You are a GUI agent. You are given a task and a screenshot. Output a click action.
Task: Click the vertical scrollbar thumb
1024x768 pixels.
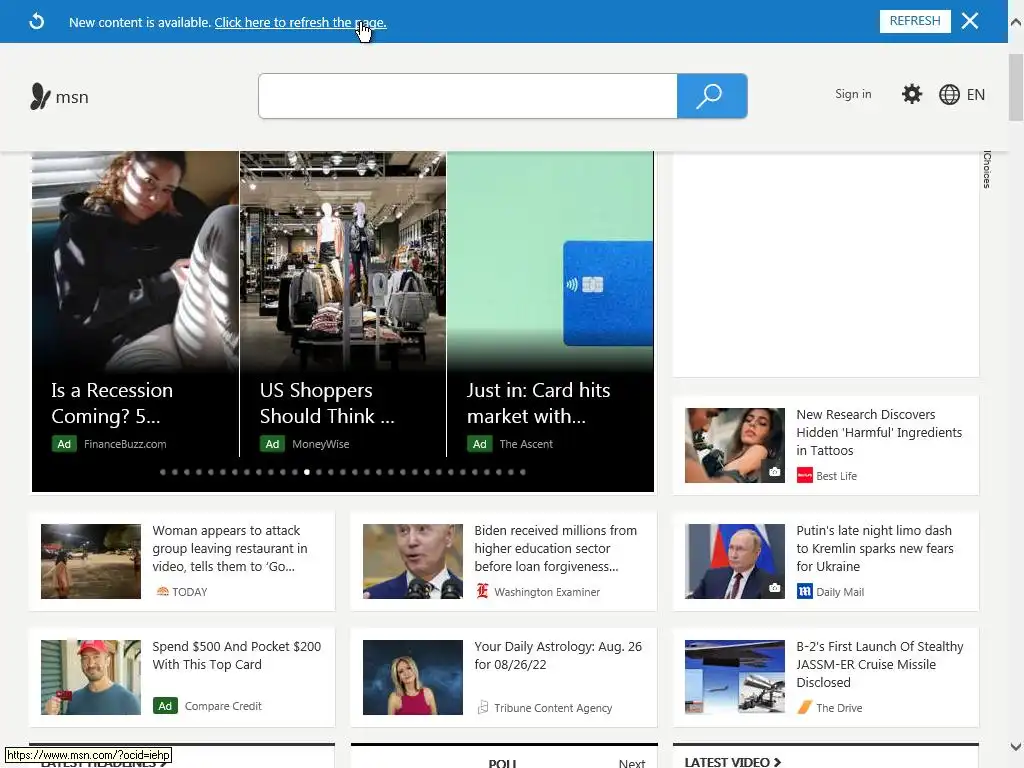[1016, 88]
